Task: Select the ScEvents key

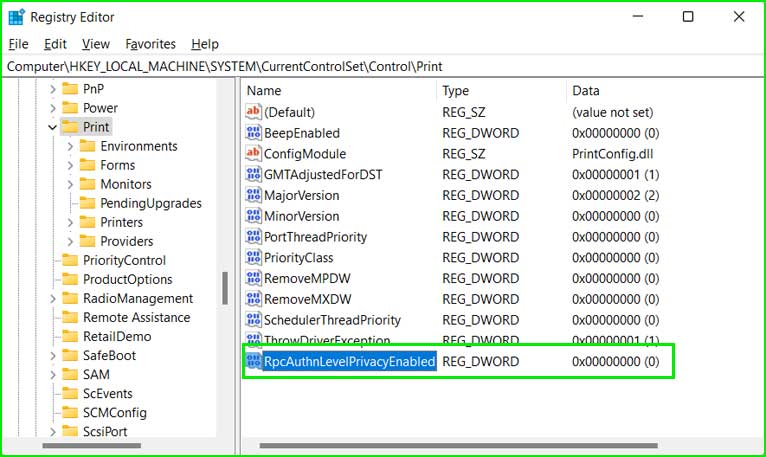Action: (x=107, y=393)
